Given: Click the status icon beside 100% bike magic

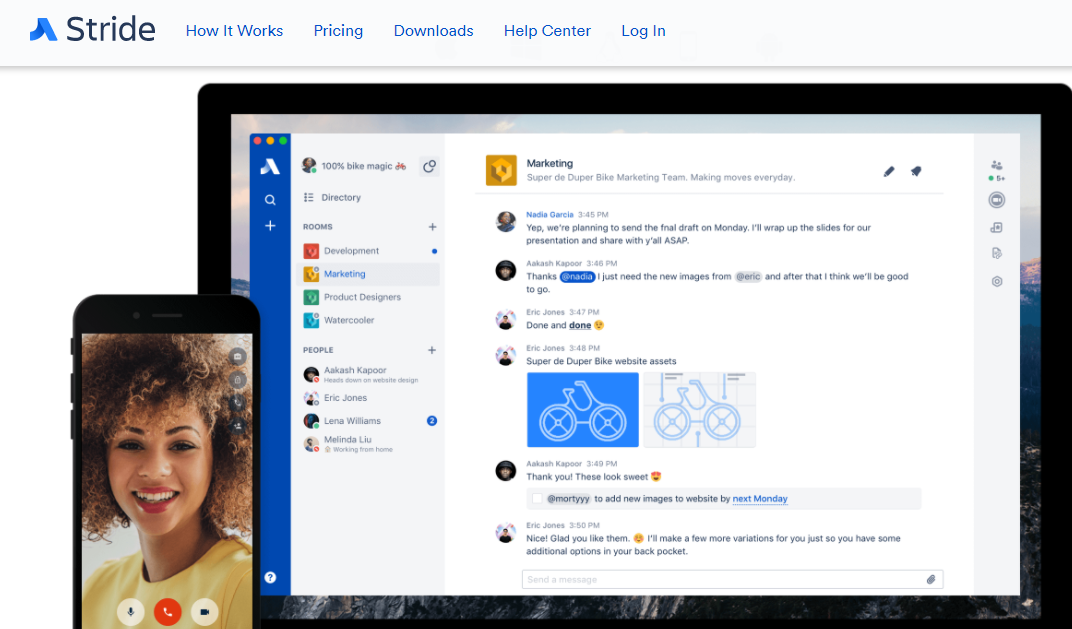Looking at the screenshot, I should click(429, 166).
